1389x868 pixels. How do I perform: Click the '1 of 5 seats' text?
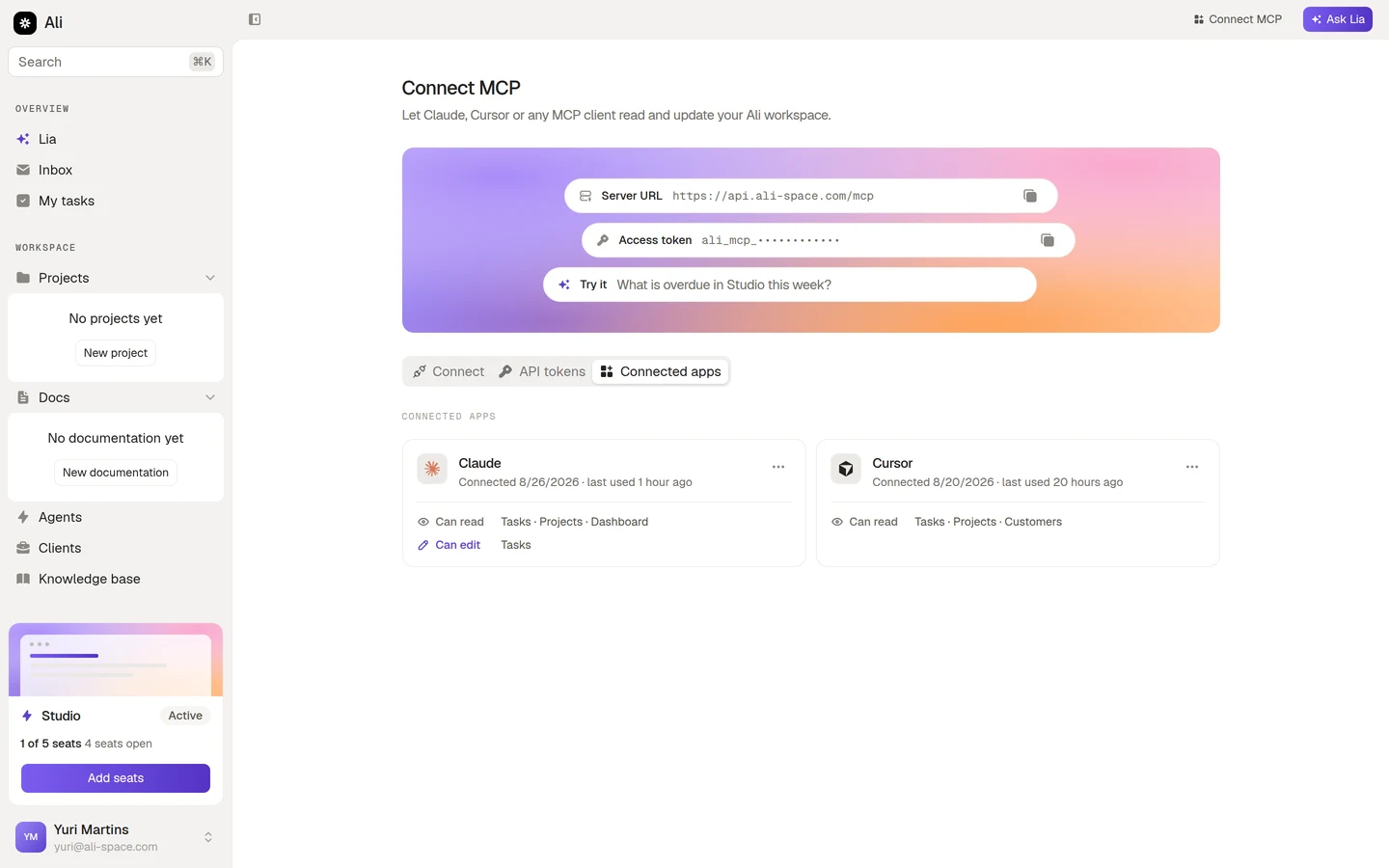pos(51,744)
